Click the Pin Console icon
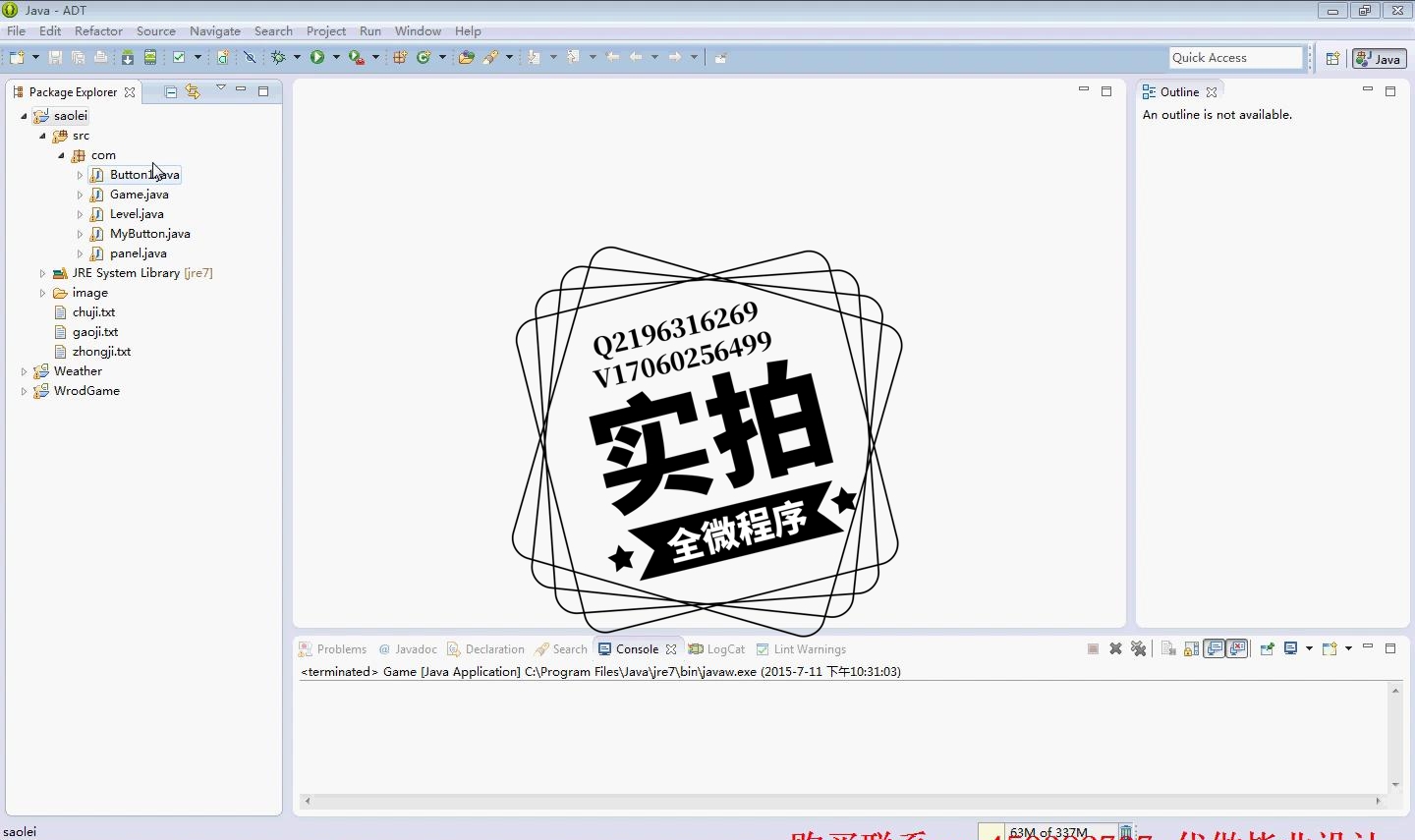Screen dimensions: 1415x840 click(1267, 648)
